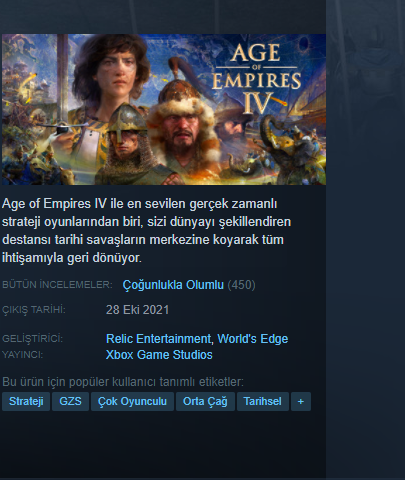Select the Strateji tag

pyautogui.click(x=26, y=401)
